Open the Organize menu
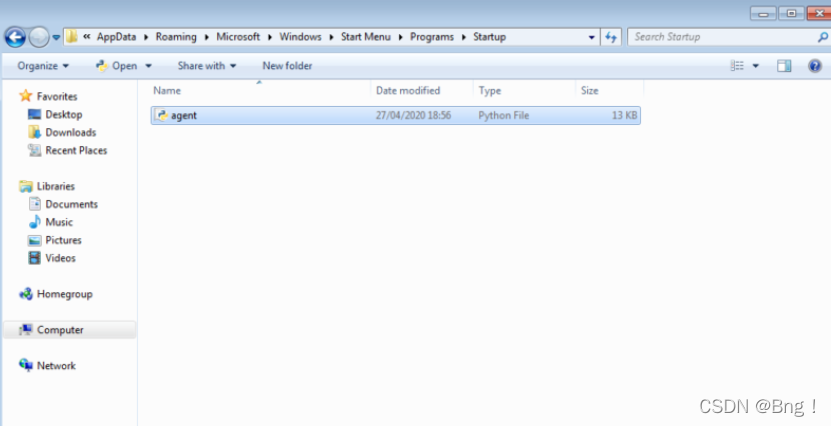The width and height of the screenshot is (831, 426). (43, 66)
